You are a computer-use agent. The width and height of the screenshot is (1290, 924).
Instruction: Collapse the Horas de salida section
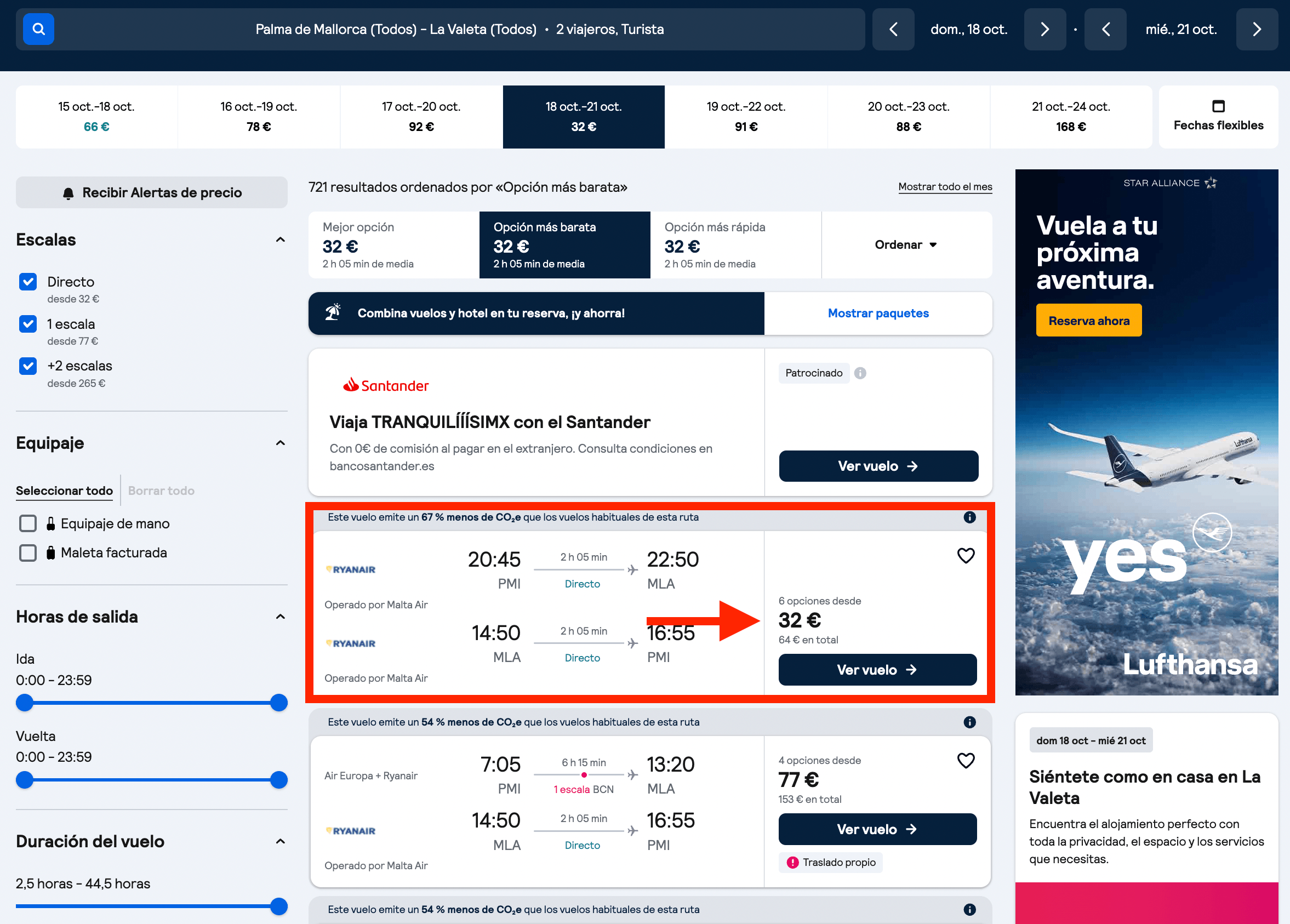(281, 617)
